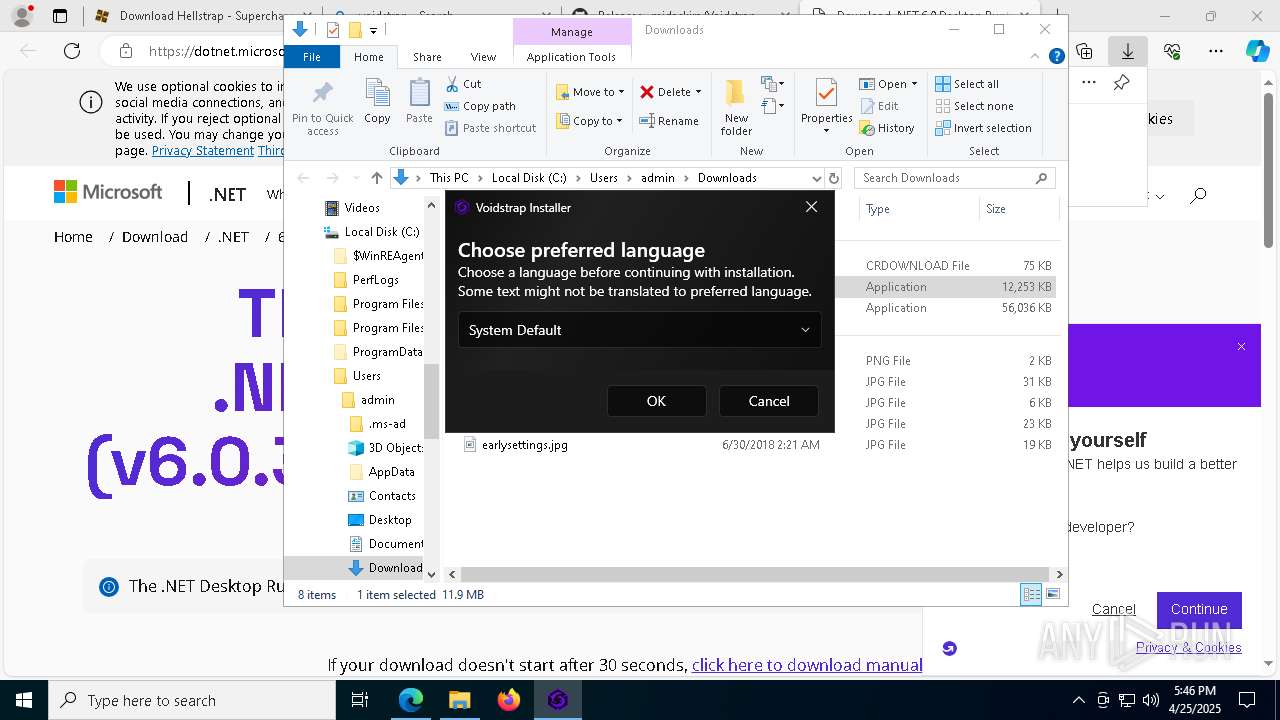Open the language dropdown showing System Default
Viewport: 1280px width, 720px height.
[x=639, y=330]
